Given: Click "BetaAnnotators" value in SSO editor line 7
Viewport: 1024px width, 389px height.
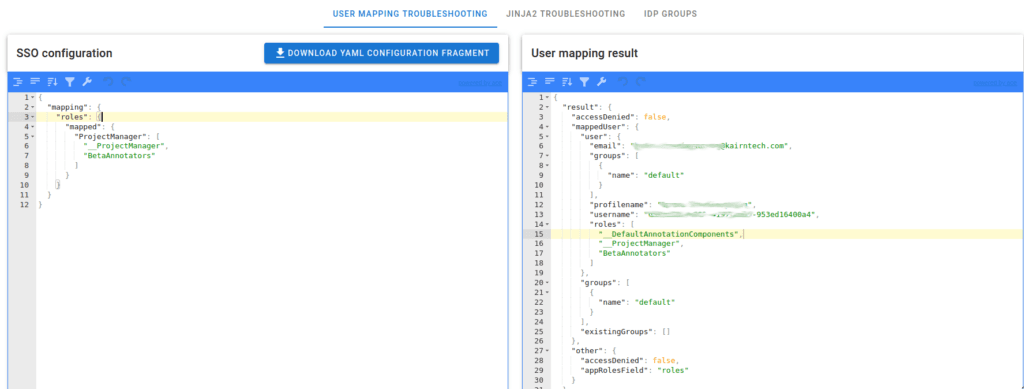Looking at the screenshot, I should click(x=119, y=156).
